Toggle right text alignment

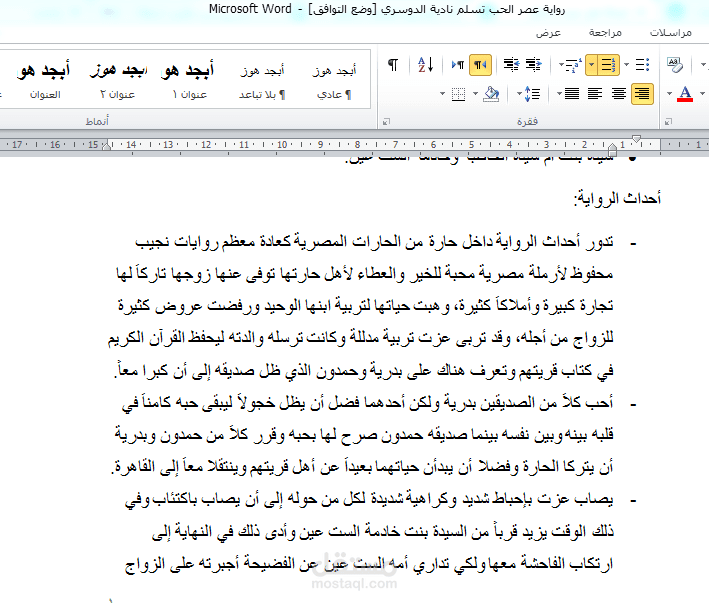pyautogui.click(x=642, y=94)
